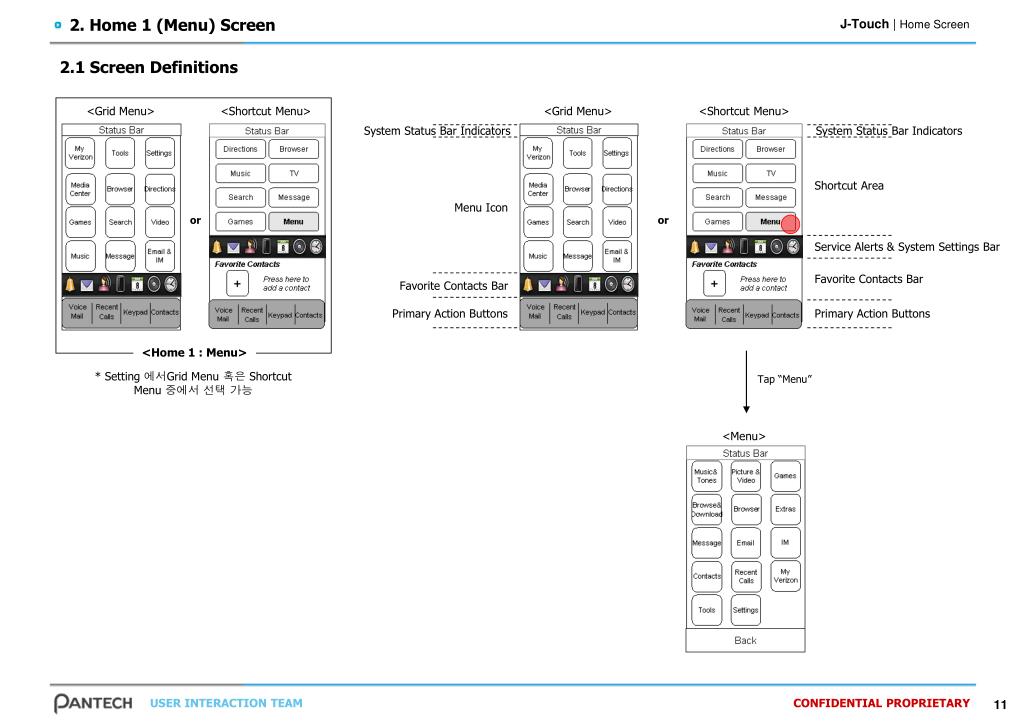Tap the clock icon in the annotated Shortcut Menu
The image size is (1024, 724).
[793, 246]
